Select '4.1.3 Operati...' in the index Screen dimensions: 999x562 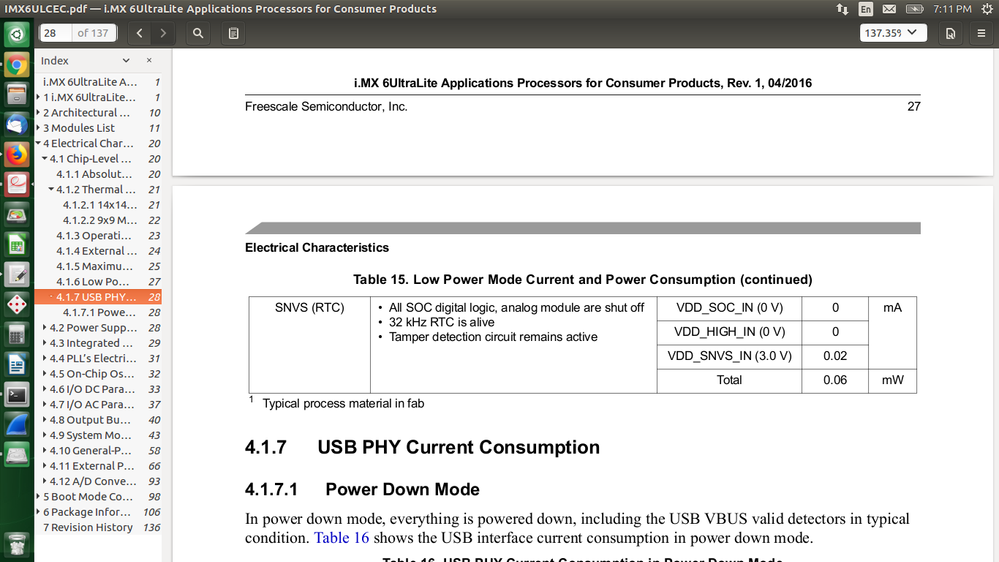[x=98, y=235]
